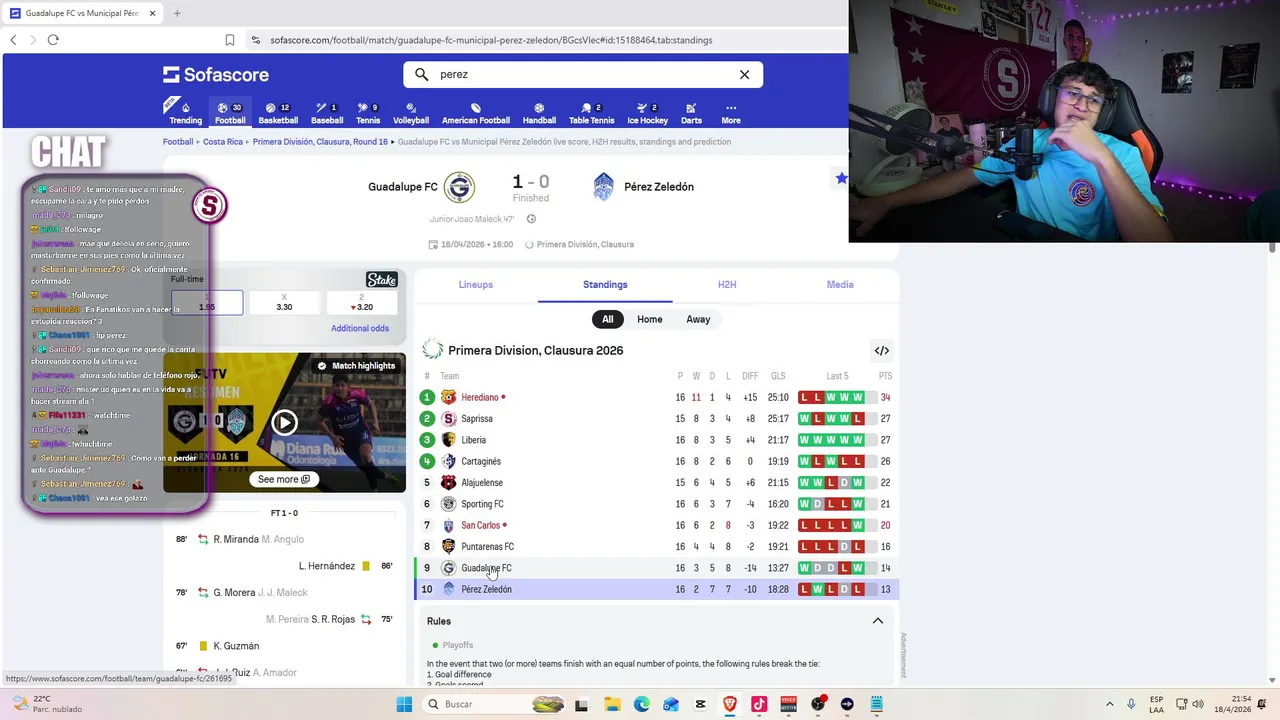Open Liberia team in standings
The height and width of the screenshot is (720, 1280).
(473, 440)
